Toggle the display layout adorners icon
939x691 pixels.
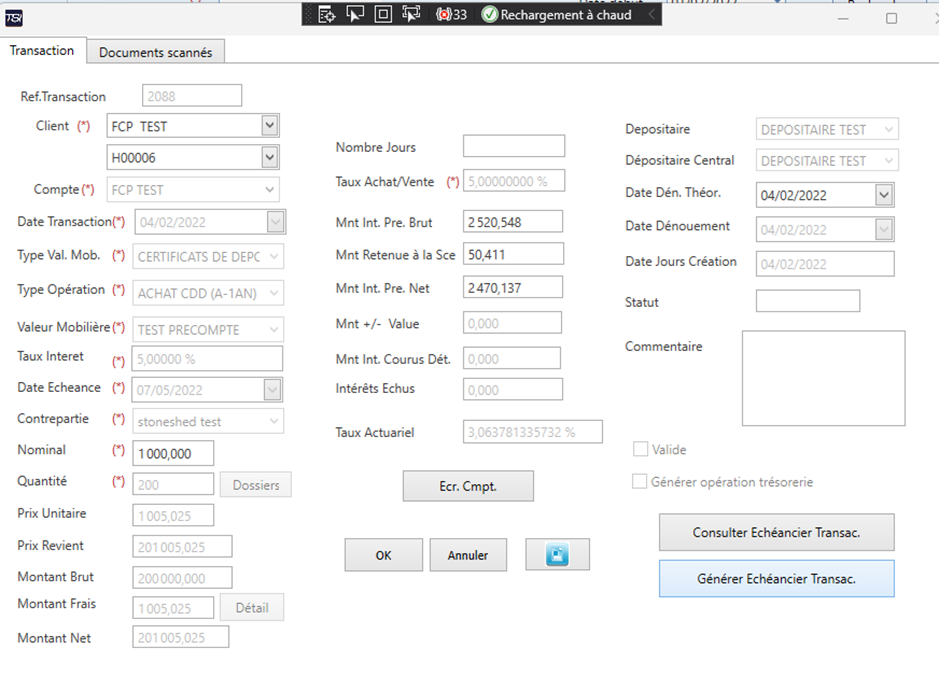click(383, 14)
